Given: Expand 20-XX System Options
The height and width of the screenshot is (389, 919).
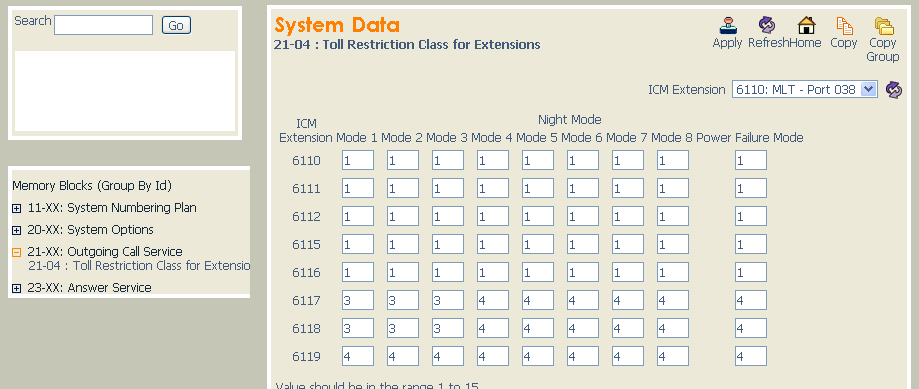Looking at the screenshot, I should 16,230.
